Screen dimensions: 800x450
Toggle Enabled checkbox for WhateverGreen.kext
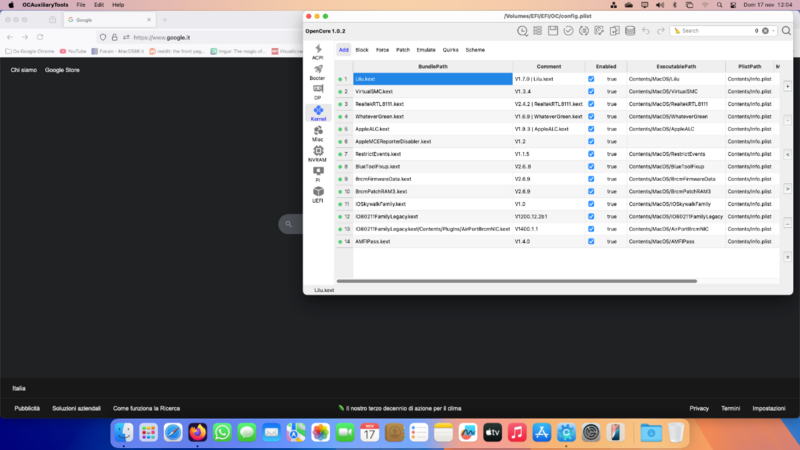click(x=591, y=116)
